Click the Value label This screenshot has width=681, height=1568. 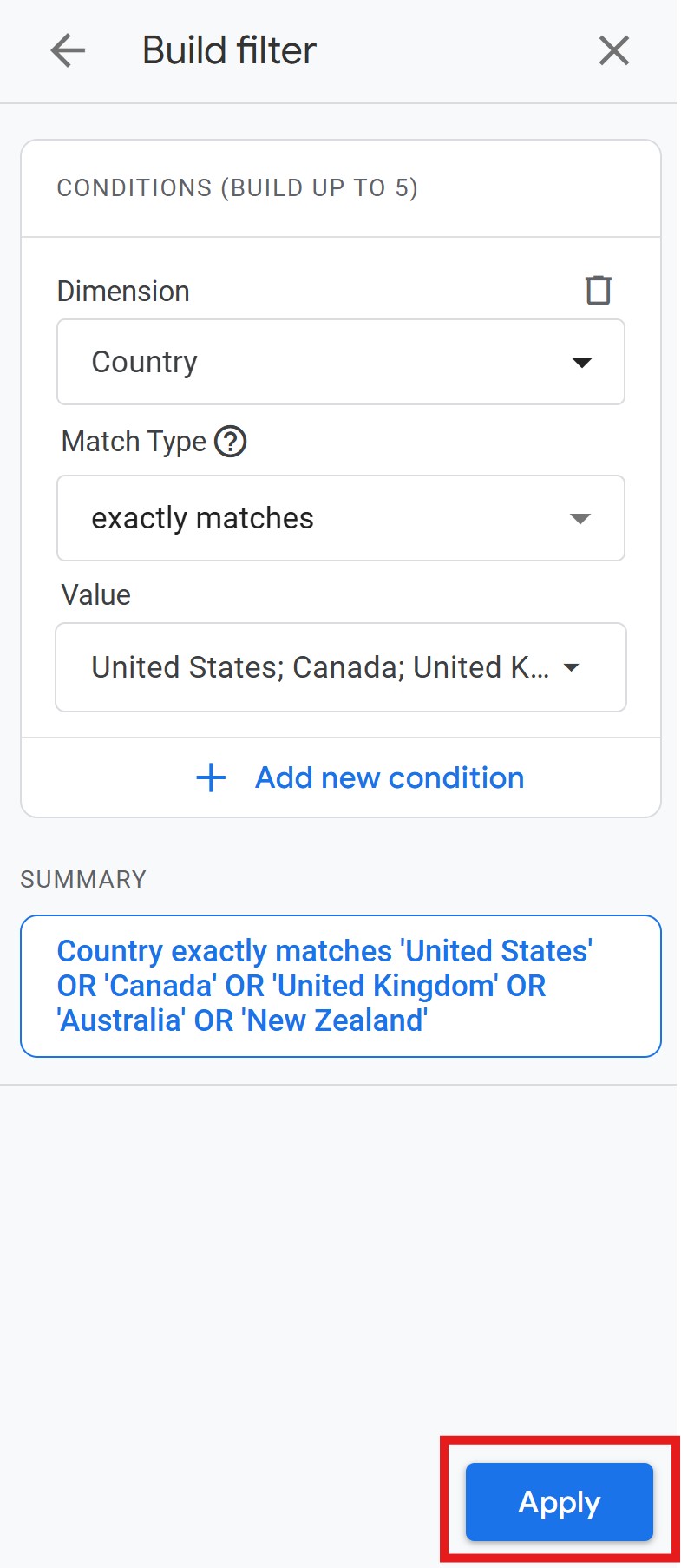96,595
